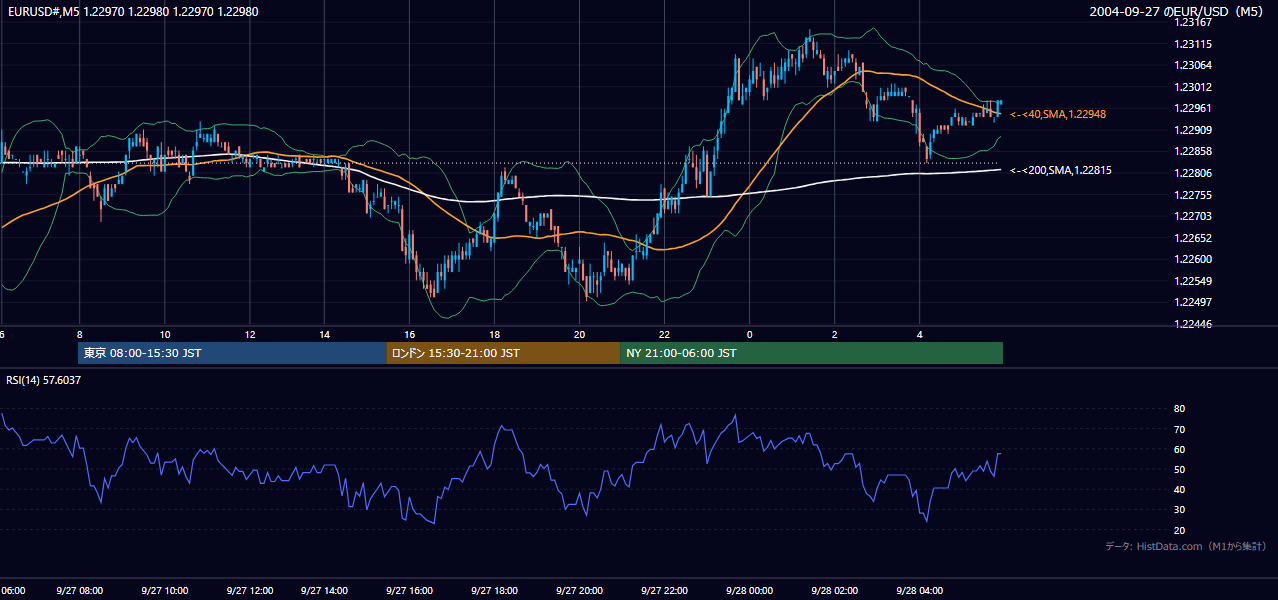
Task: Click price axis value 1.22755
Action: click(1192, 195)
